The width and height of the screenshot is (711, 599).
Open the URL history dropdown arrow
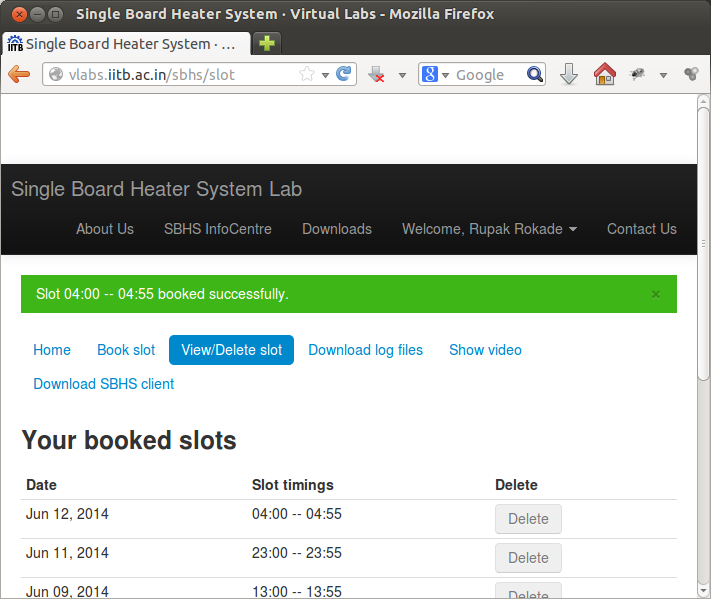325,75
